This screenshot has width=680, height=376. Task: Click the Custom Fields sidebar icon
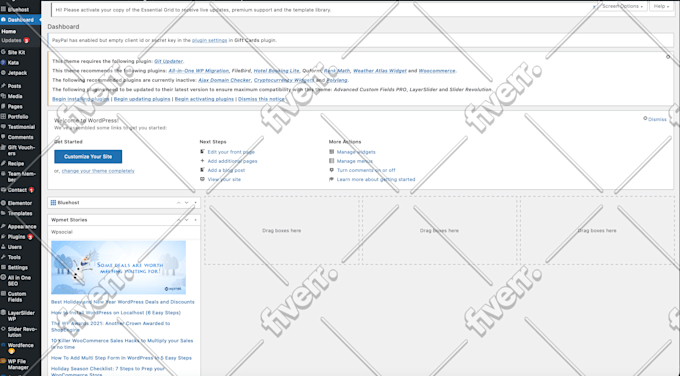[x=3, y=294]
